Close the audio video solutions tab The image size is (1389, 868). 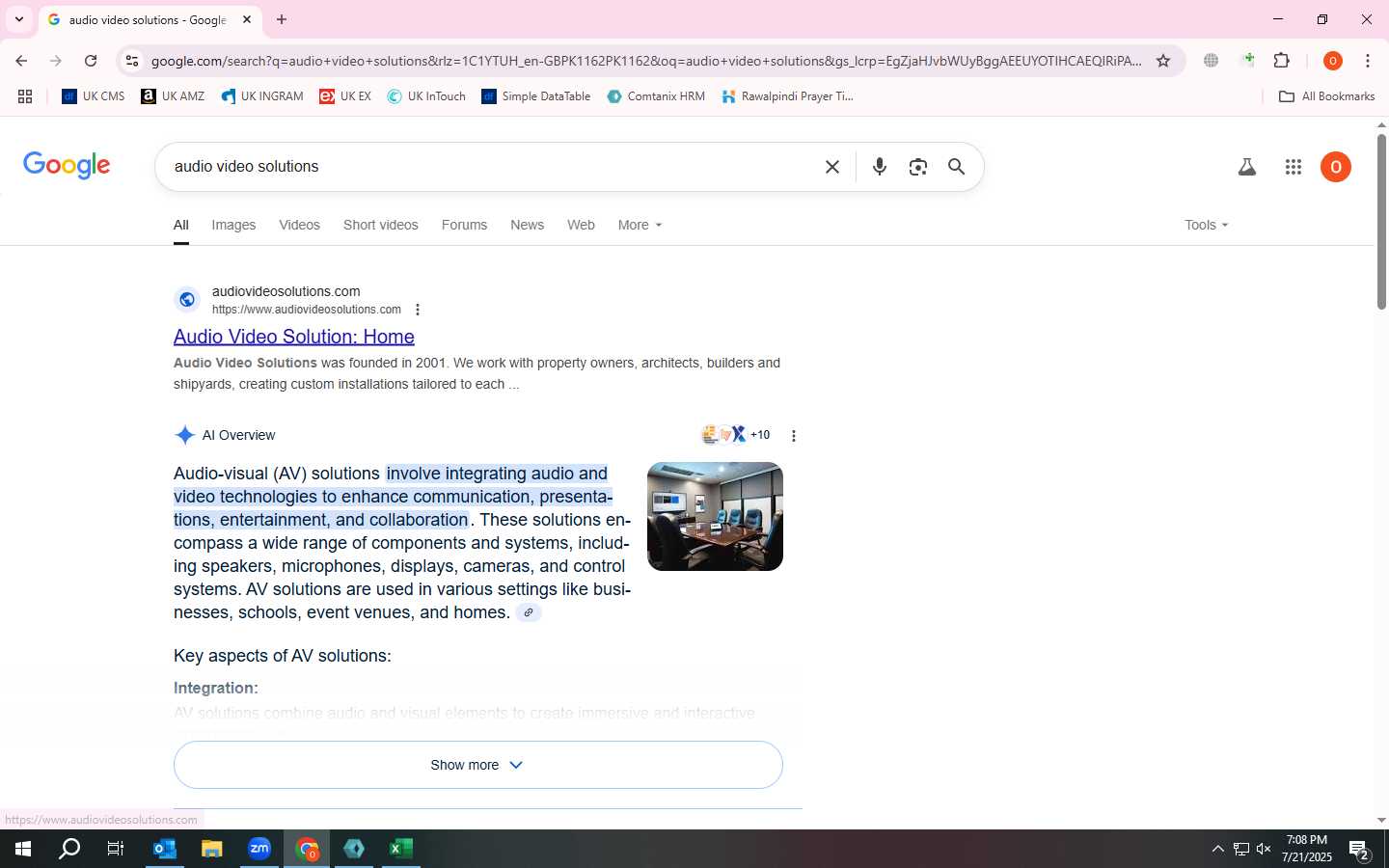pyautogui.click(x=247, y=19)
